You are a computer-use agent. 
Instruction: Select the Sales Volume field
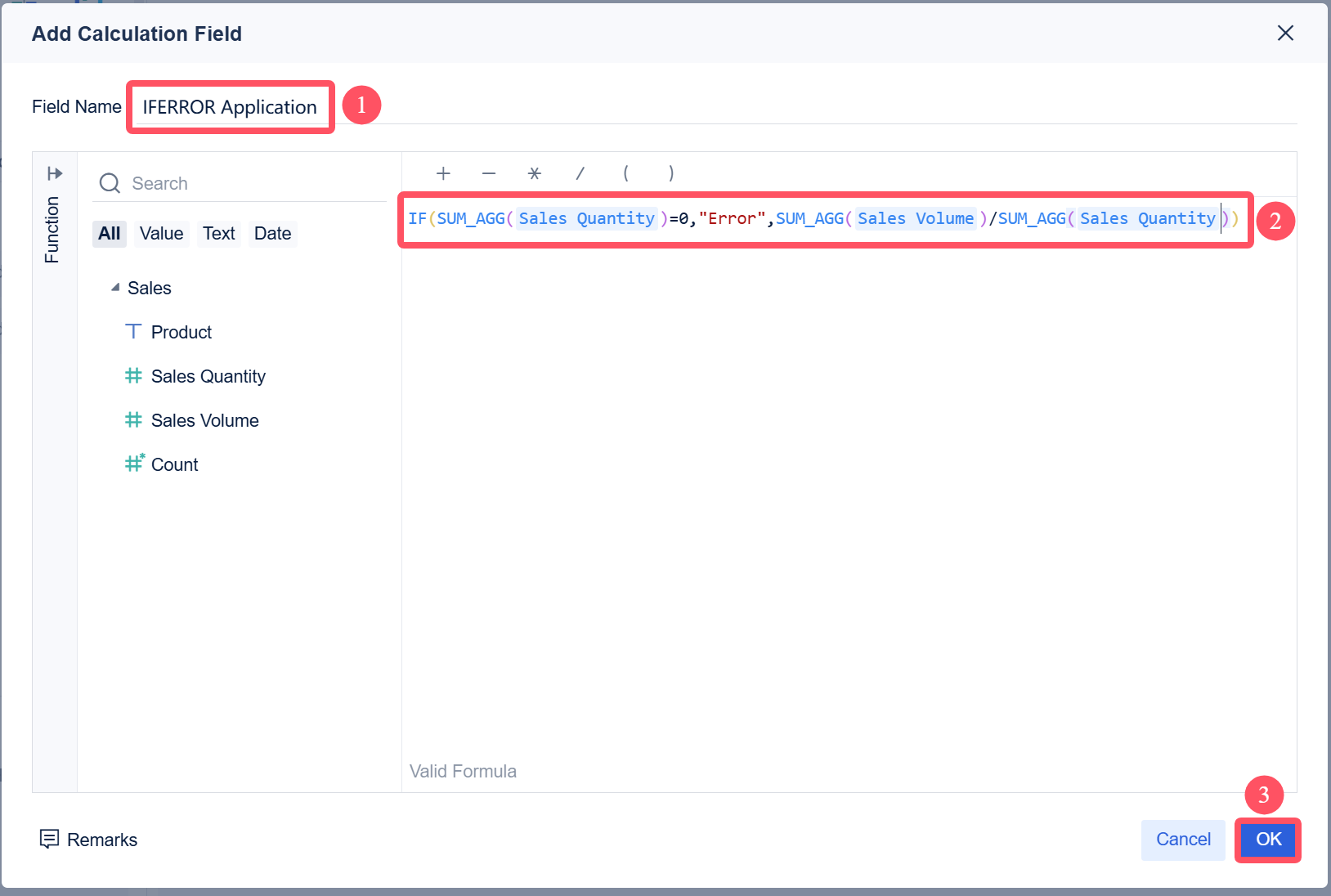point(205,420)
